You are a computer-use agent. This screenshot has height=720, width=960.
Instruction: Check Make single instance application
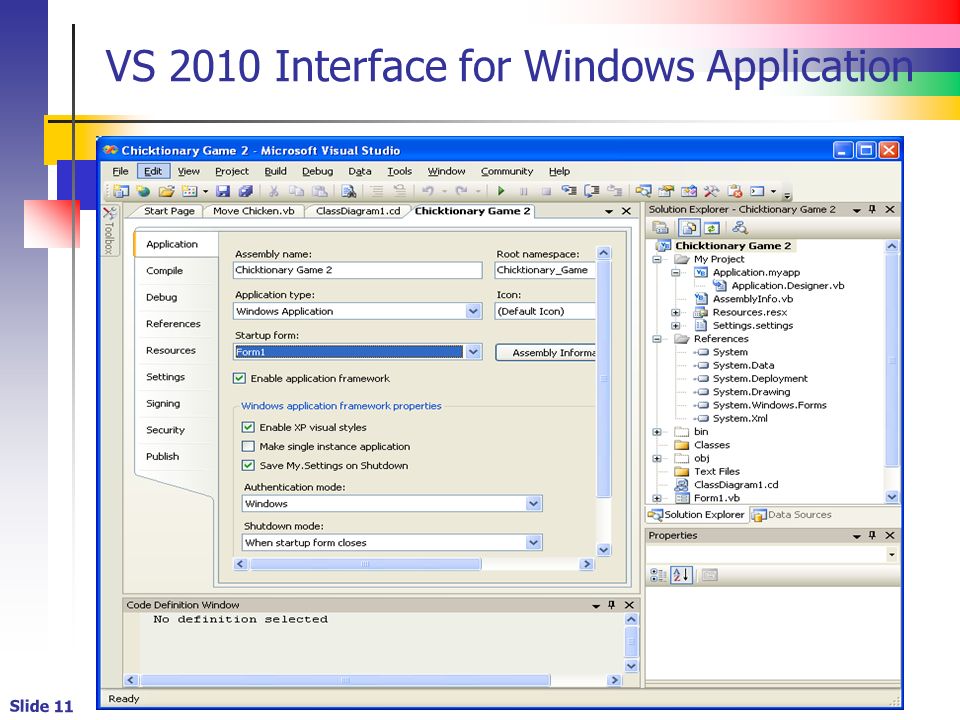coord(248,446)
